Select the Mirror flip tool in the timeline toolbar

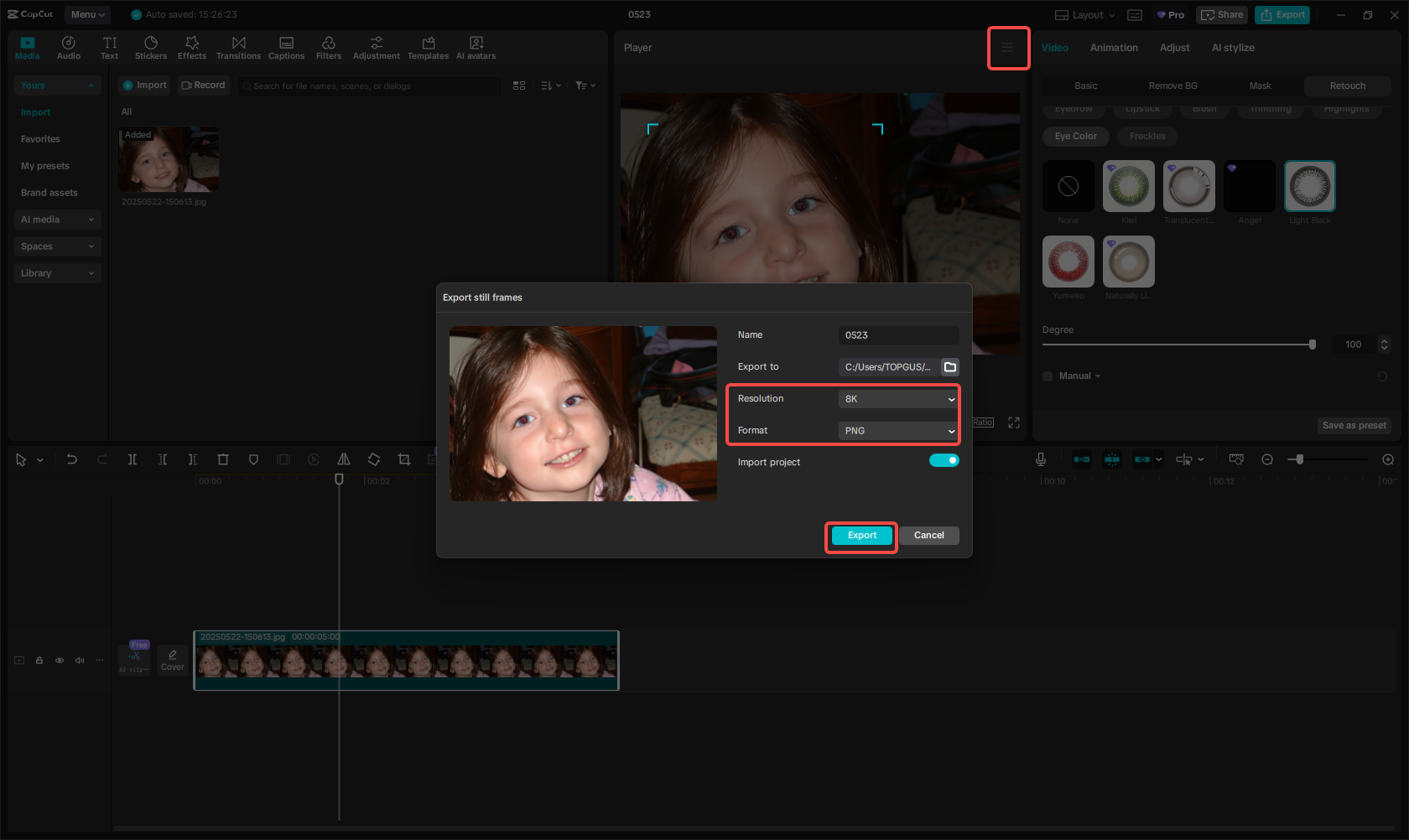click(344, 459)
